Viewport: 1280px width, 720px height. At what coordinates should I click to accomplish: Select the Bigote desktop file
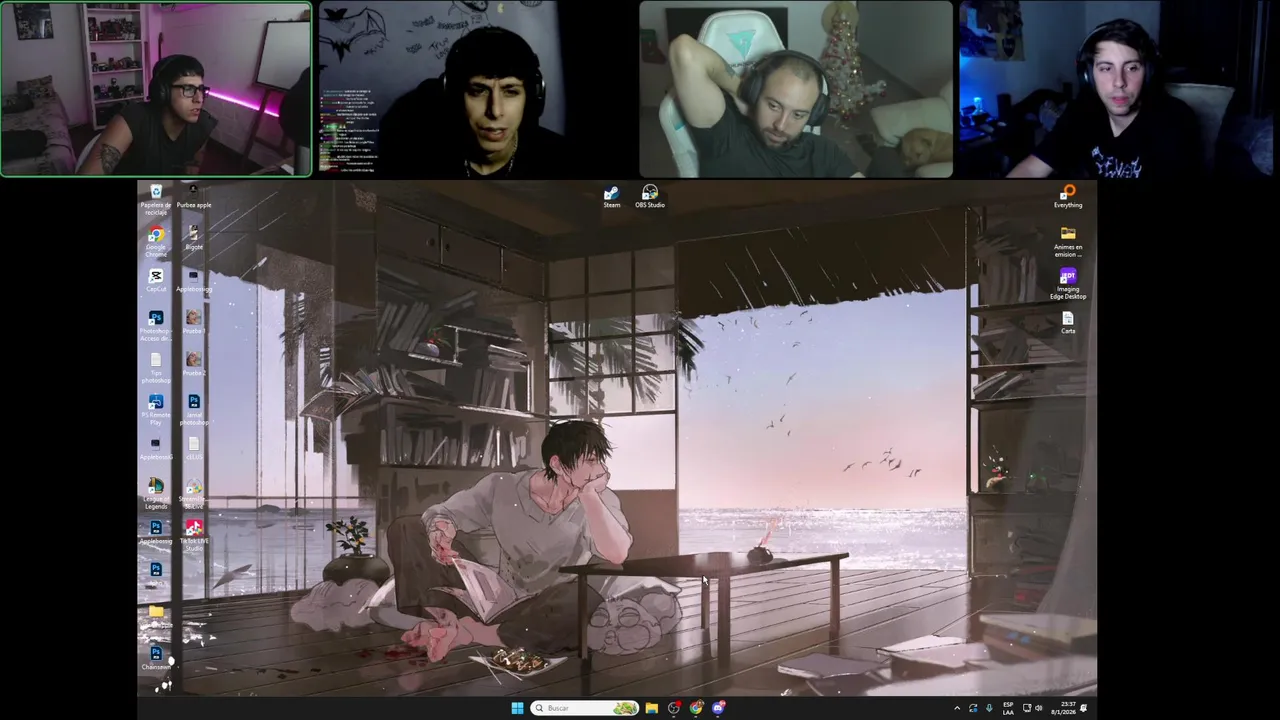point(193,238)
